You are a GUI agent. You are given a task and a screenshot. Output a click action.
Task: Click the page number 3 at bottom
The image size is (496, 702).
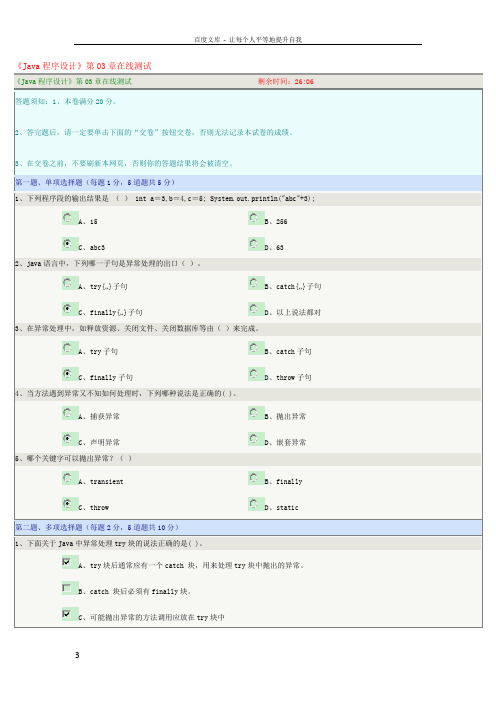point(77,655)
